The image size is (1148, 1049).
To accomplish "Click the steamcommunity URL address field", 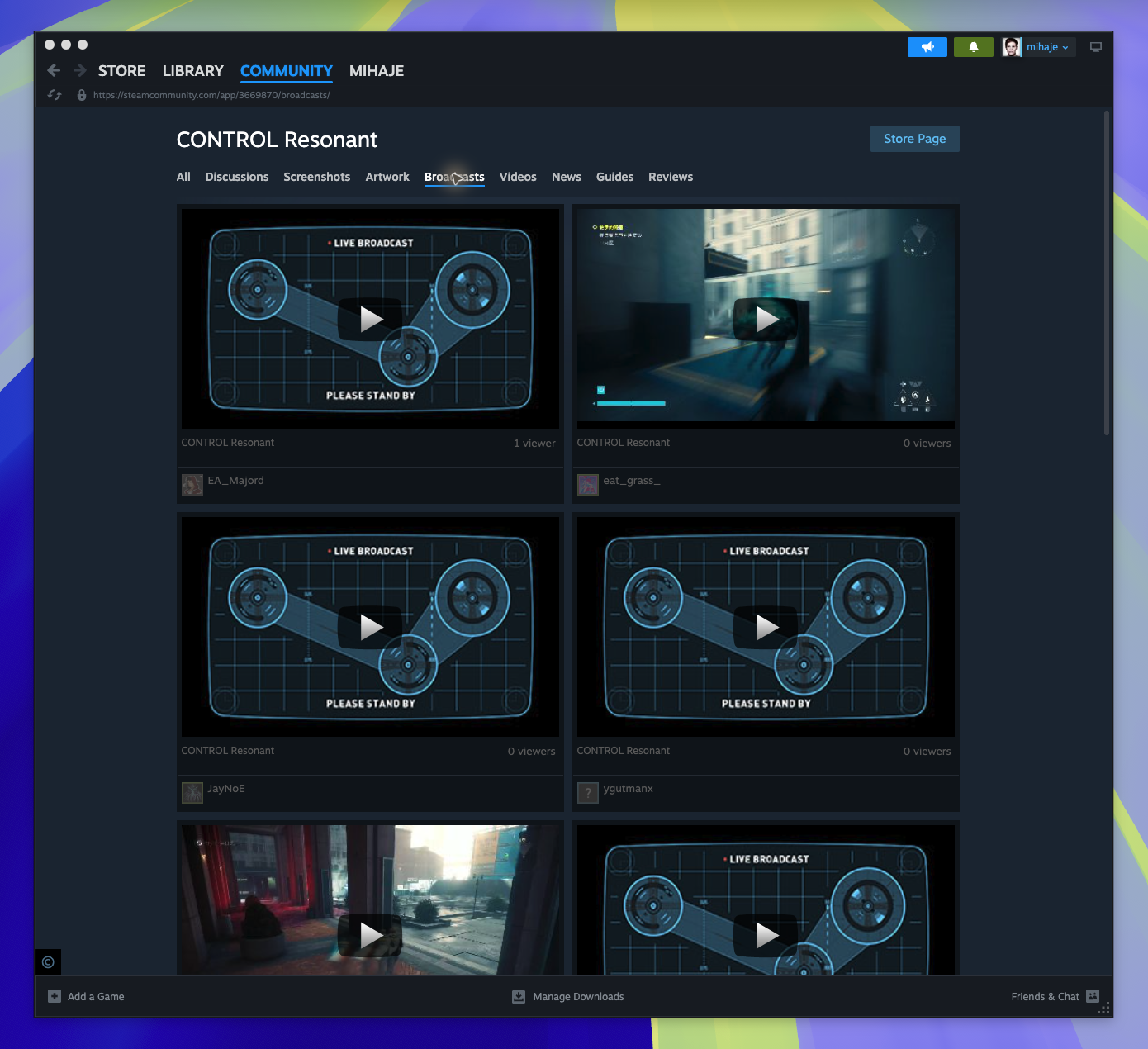I will 211,95.
